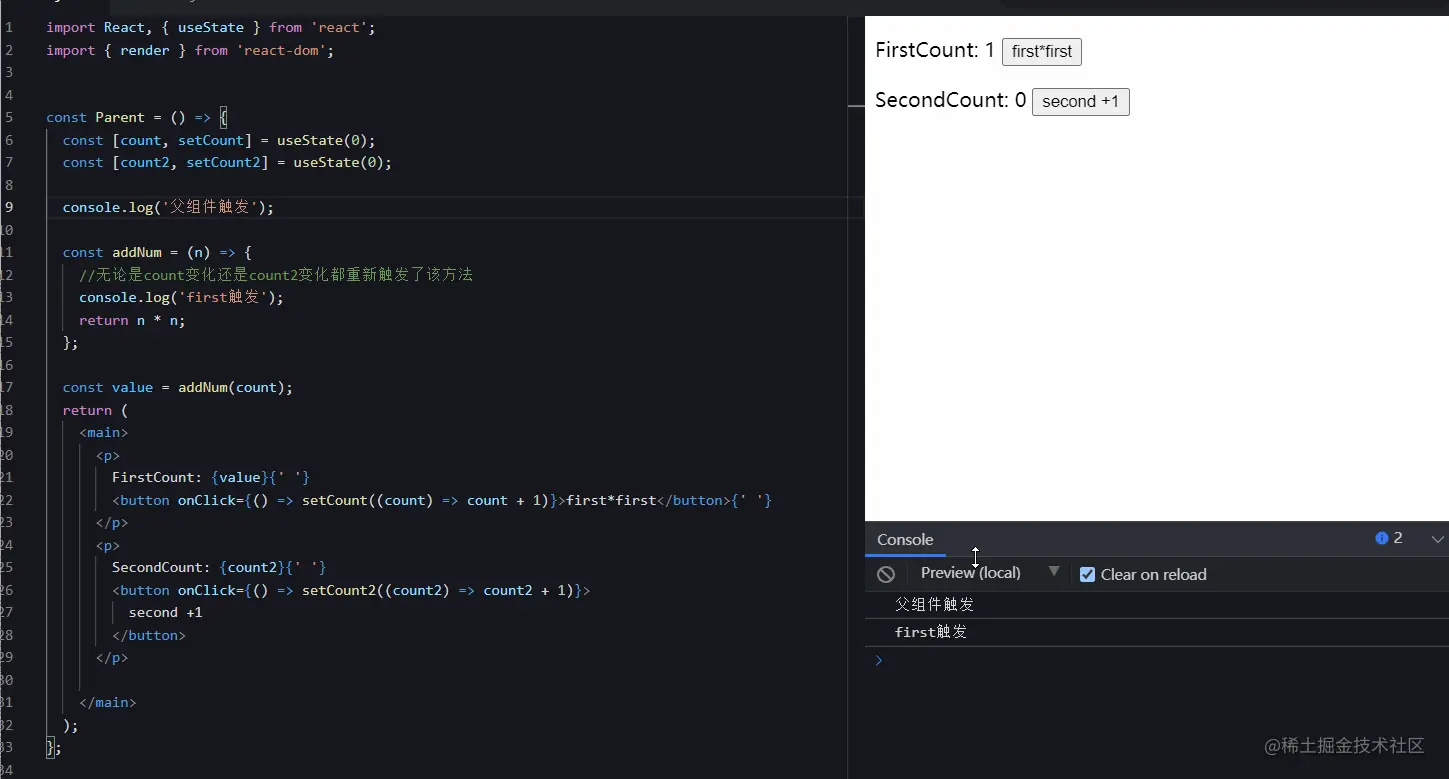Viewport: 1449px width, 779px height.
Task: Click the console.log('父组件触发') code line
Action: coord(168,207)
